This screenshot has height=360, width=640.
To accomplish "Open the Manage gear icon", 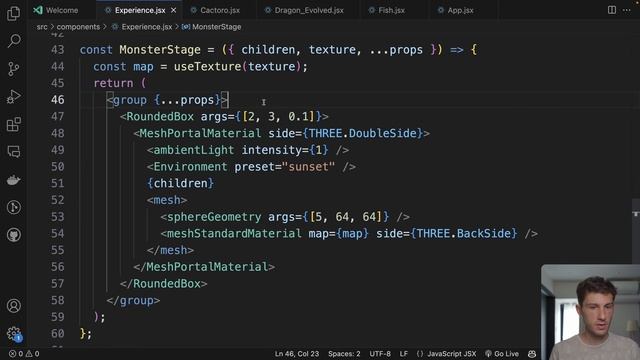I will click(13, 333).
